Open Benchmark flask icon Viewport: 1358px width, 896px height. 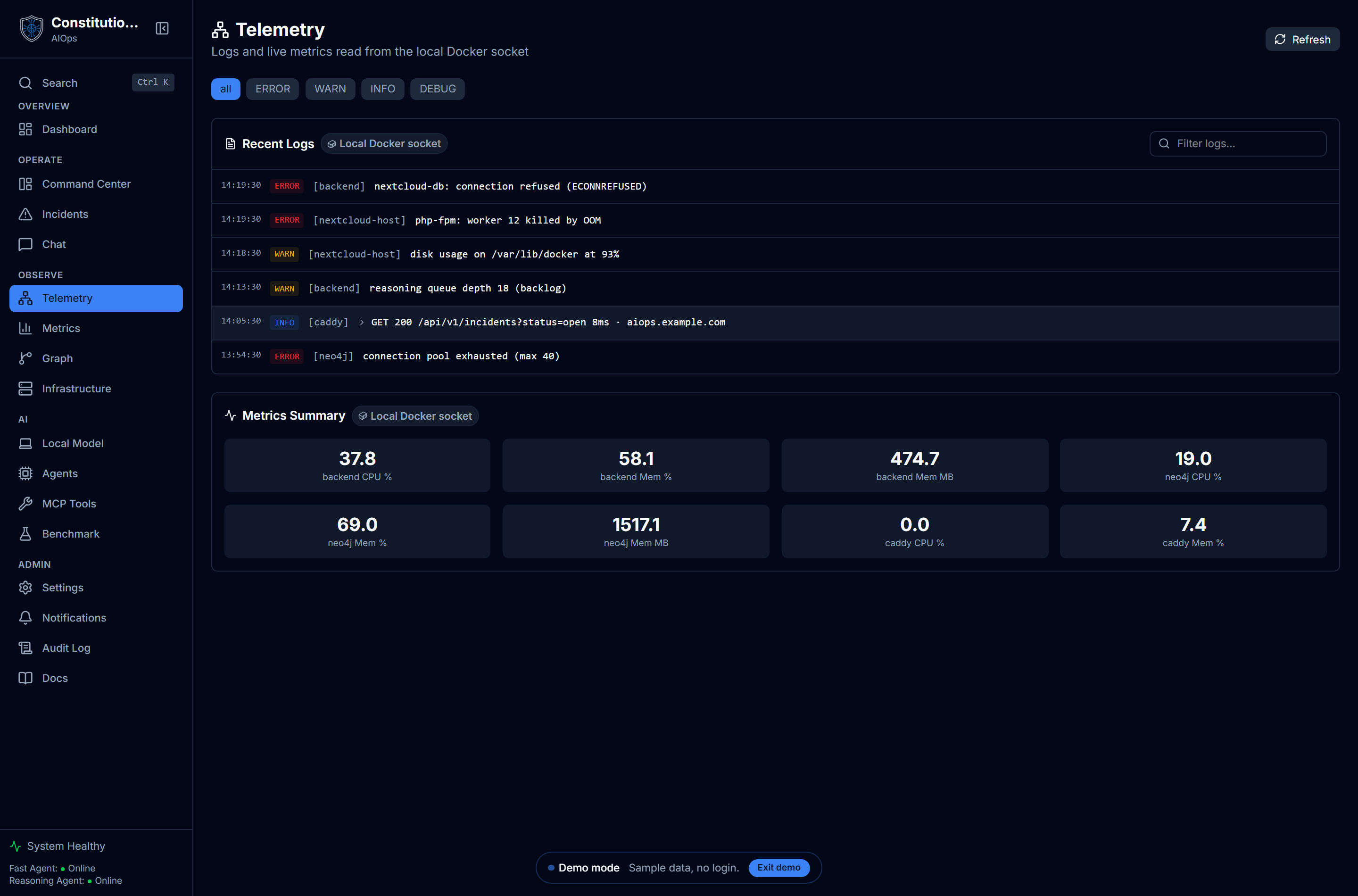(25, 534)
